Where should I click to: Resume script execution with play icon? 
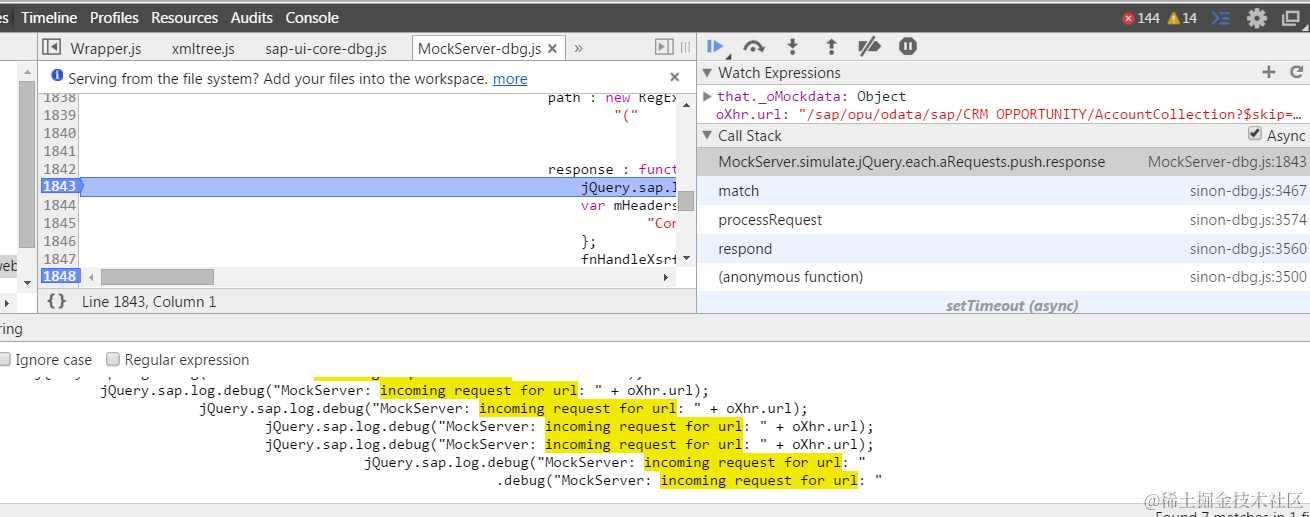point(715,46)
